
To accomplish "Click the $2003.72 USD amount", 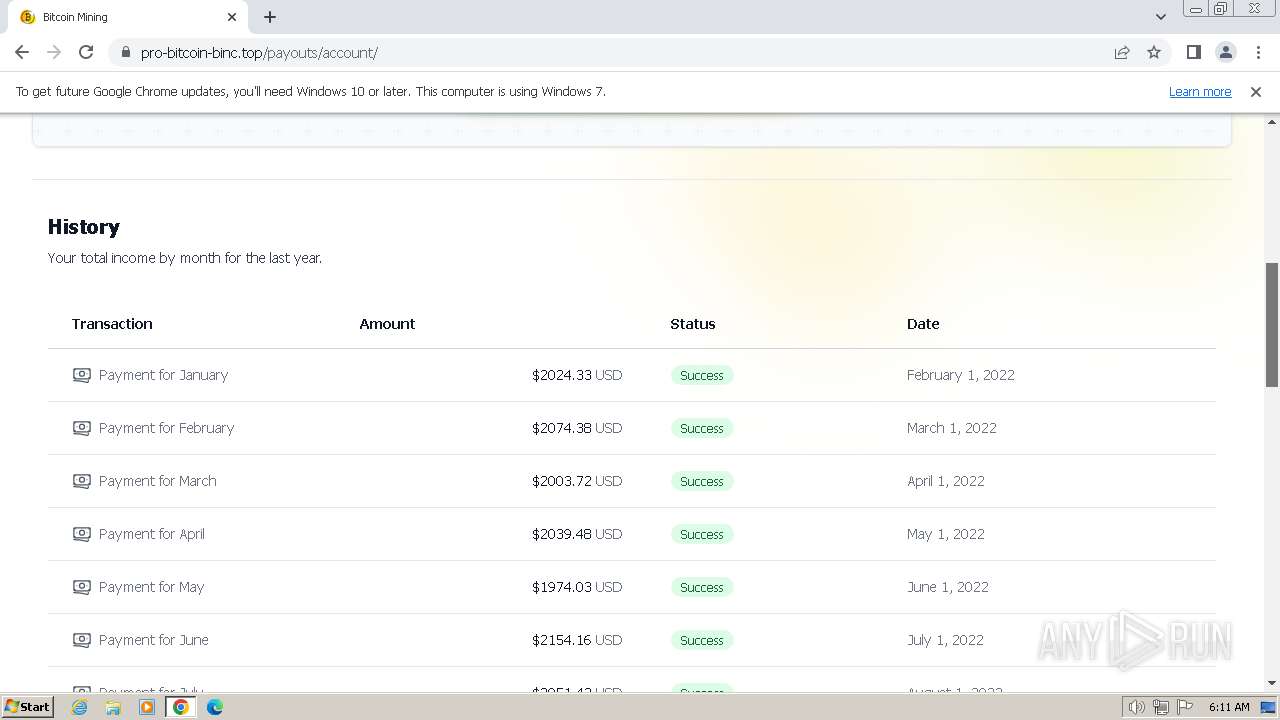I will coord(577,481).
